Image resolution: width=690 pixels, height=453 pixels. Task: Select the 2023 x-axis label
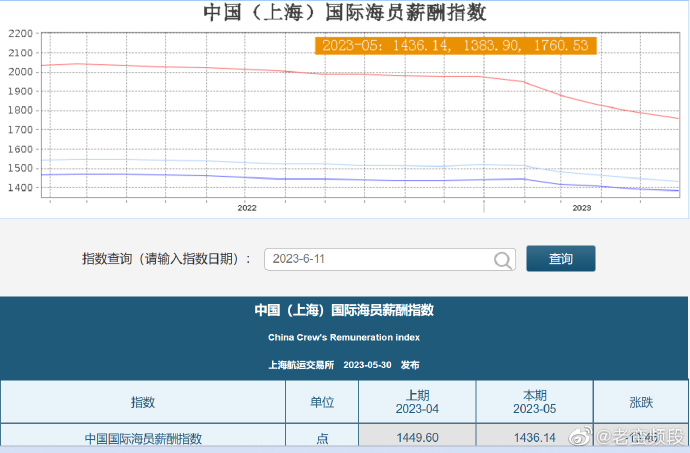pyautogui.click(x=581, y=208)
